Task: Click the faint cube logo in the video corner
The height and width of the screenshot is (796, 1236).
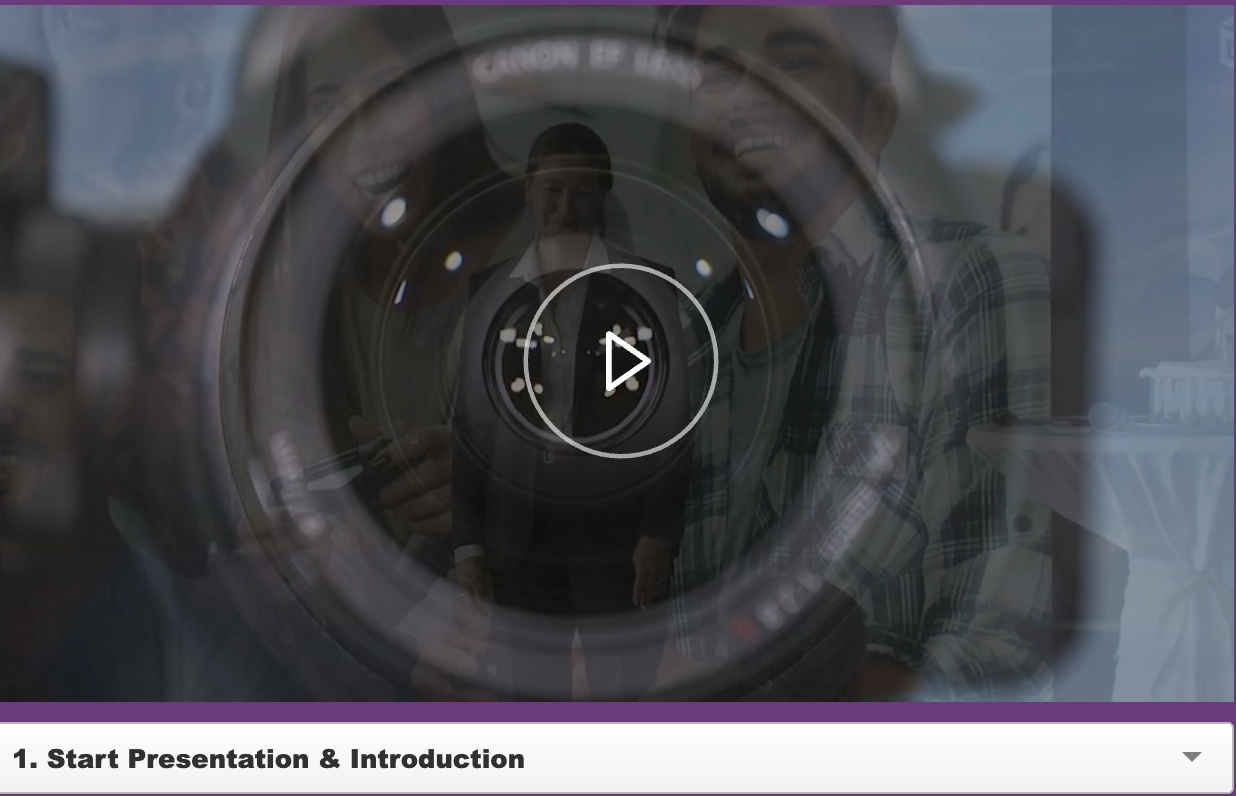Action: click(1225, 42)
